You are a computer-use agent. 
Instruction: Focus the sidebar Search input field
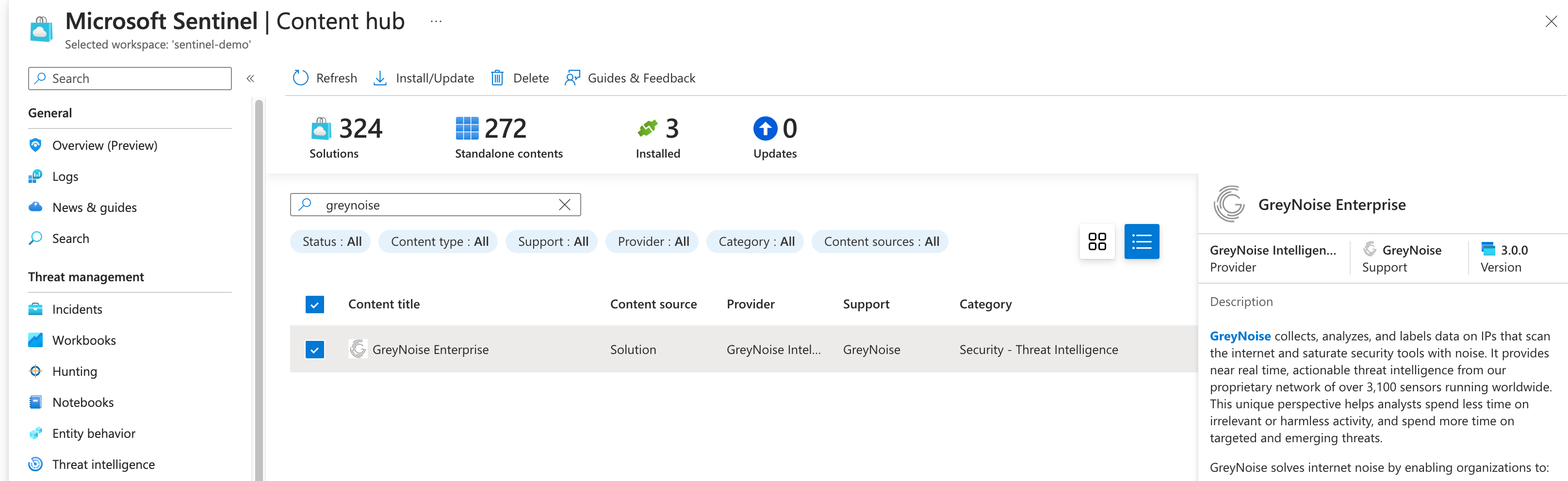[x=130, y=79]
